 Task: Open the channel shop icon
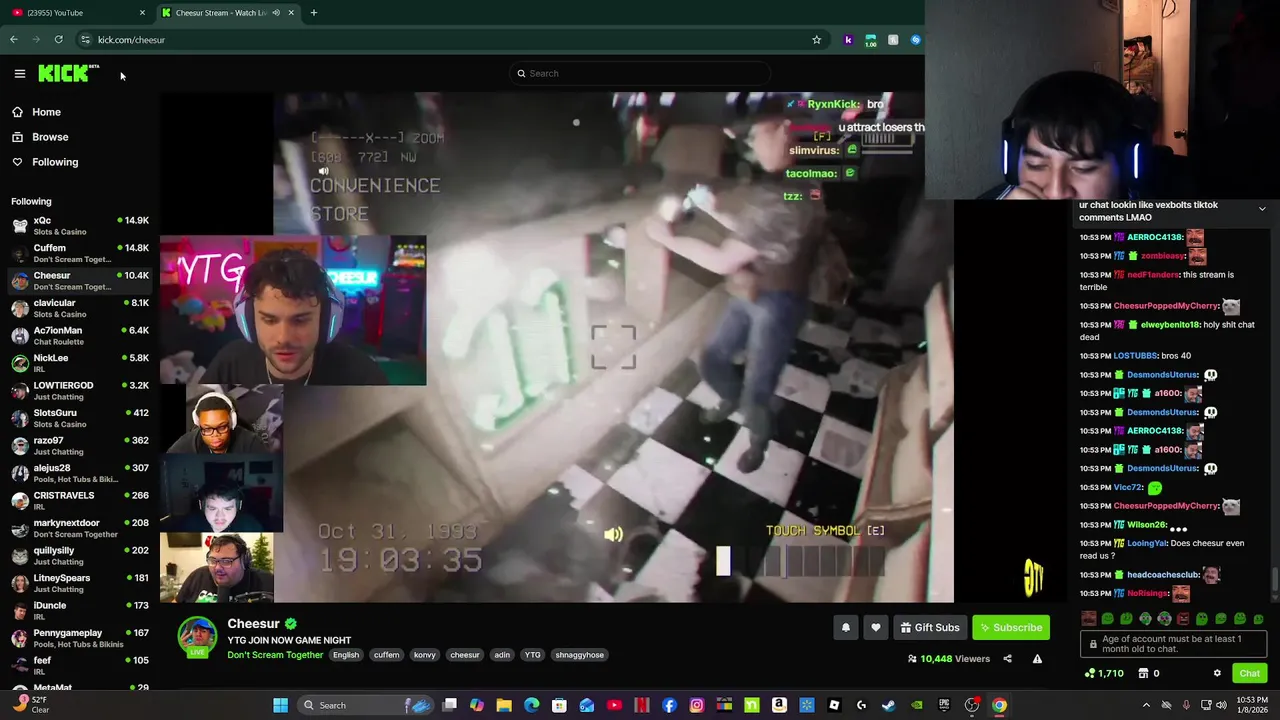tap(1144, 673)
